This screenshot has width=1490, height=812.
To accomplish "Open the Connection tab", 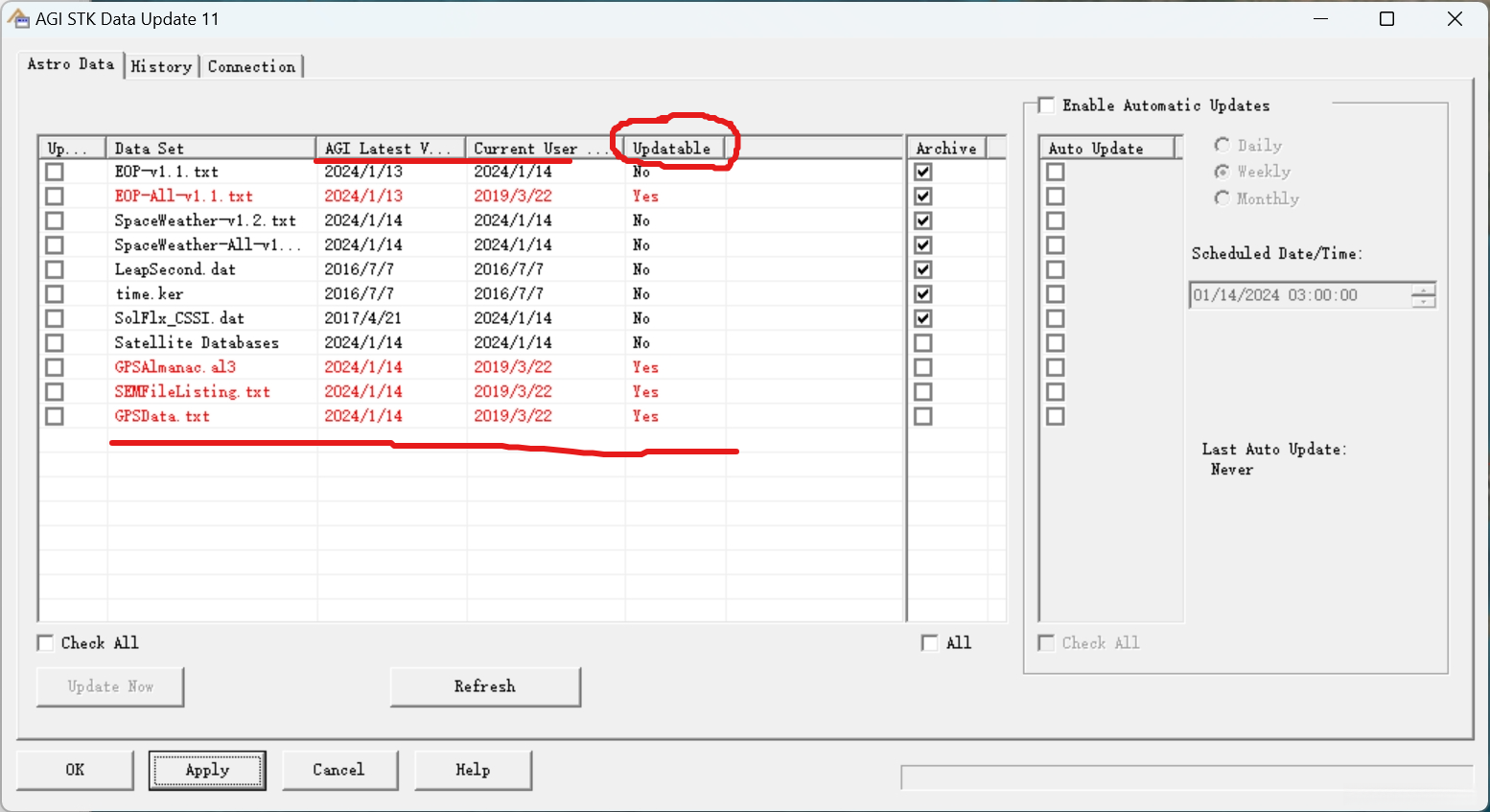I will click(252, 66).
